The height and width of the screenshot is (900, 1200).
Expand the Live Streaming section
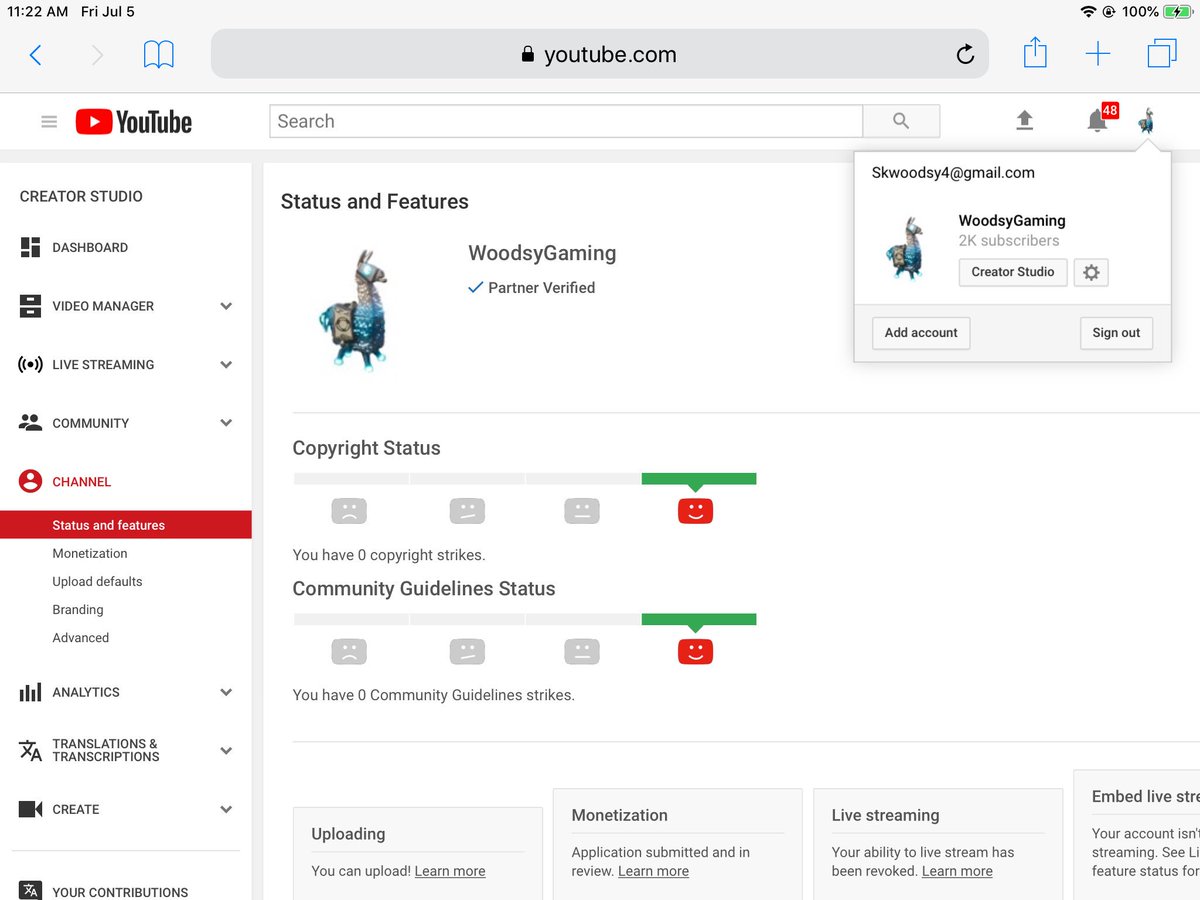(x=226, y=365)
